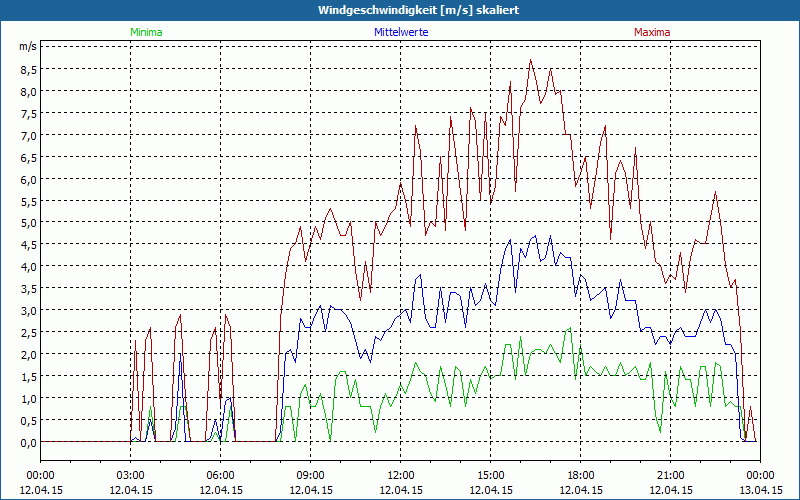Screen dimensions: 800x500
Task: Click the 7,0 y-axis value
Action: (x=29, y=136)
